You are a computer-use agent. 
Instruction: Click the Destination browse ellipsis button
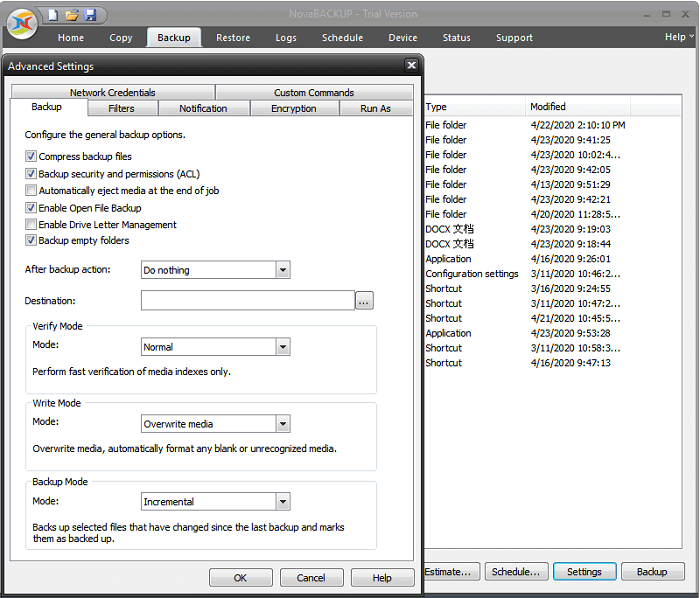(x=364, y=300)
